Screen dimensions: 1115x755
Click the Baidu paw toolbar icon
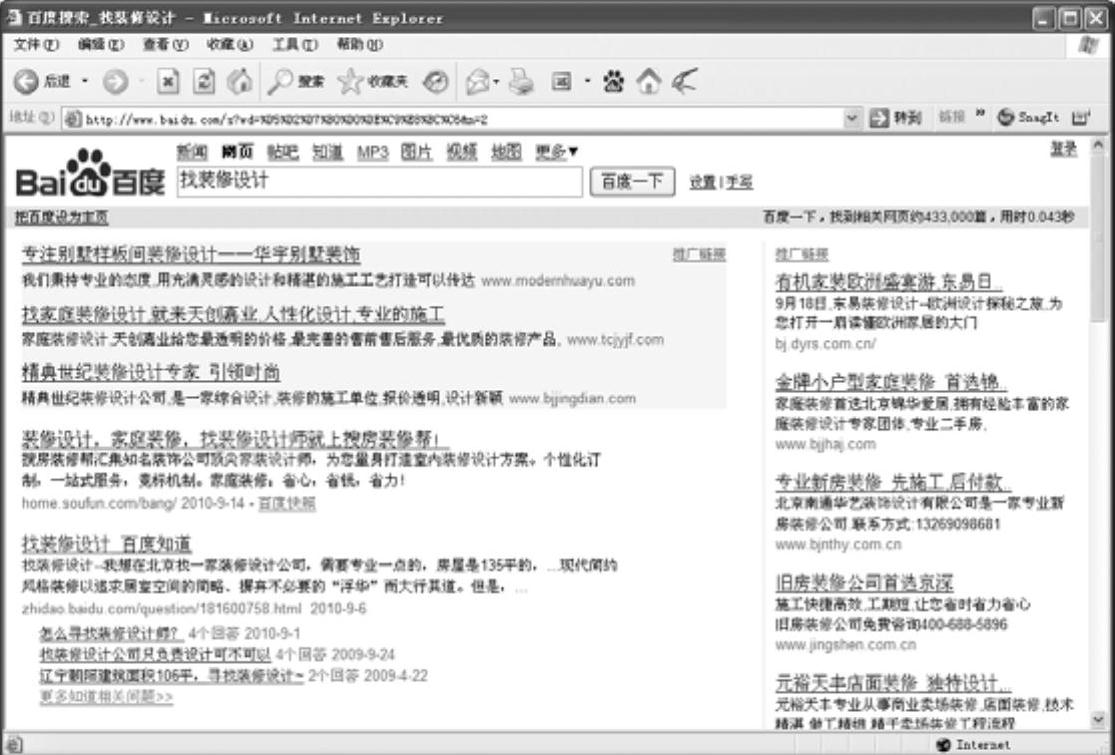coord(613,82)
